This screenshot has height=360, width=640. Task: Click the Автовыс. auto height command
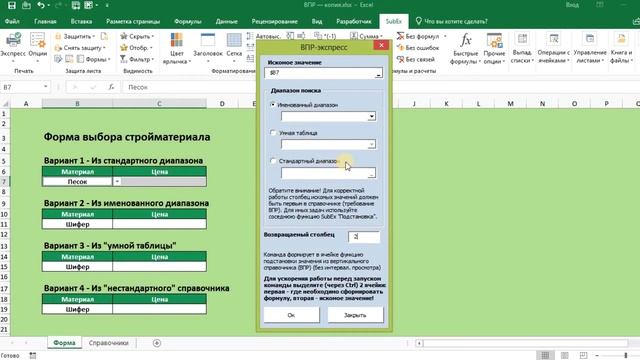(264, 36)
